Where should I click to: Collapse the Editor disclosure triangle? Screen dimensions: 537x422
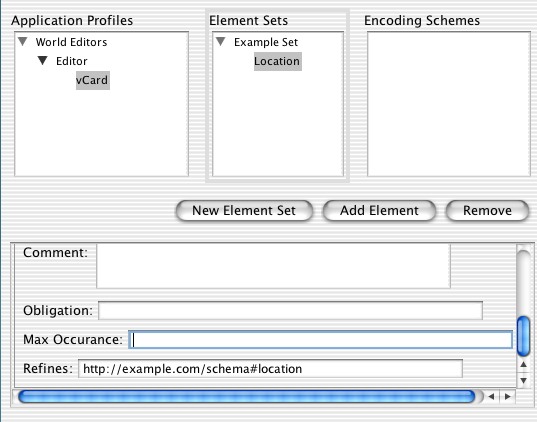click(43, 61)
